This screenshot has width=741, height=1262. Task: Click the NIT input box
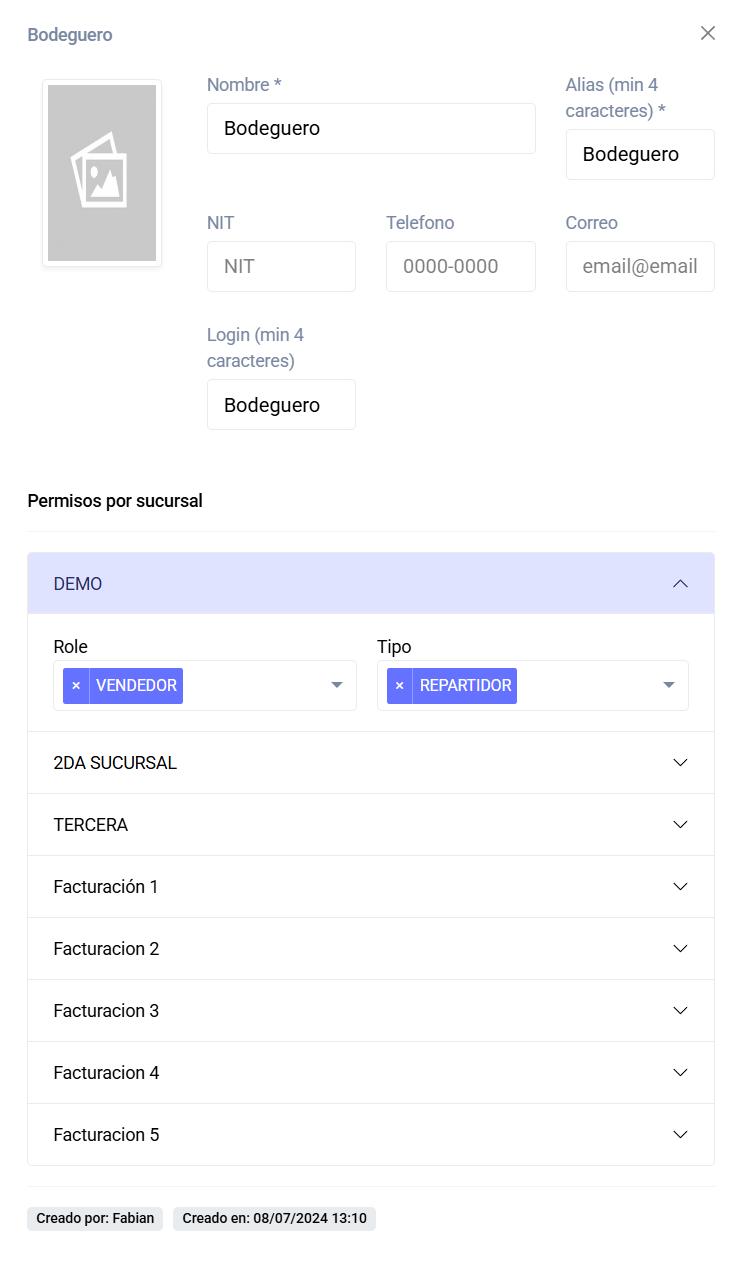(281, 266)
